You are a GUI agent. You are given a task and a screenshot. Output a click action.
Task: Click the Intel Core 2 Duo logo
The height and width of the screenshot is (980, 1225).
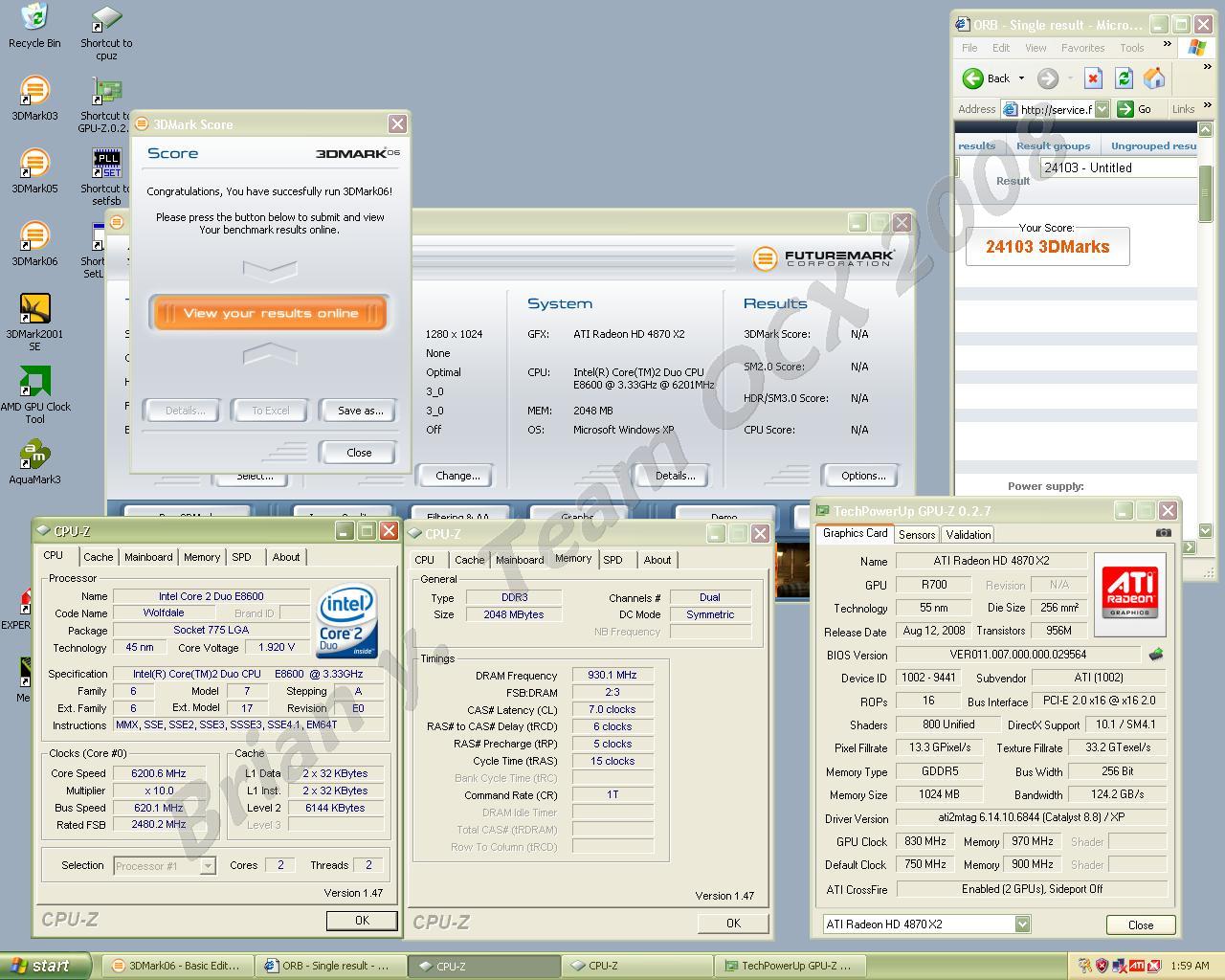[x=346, y=620]
